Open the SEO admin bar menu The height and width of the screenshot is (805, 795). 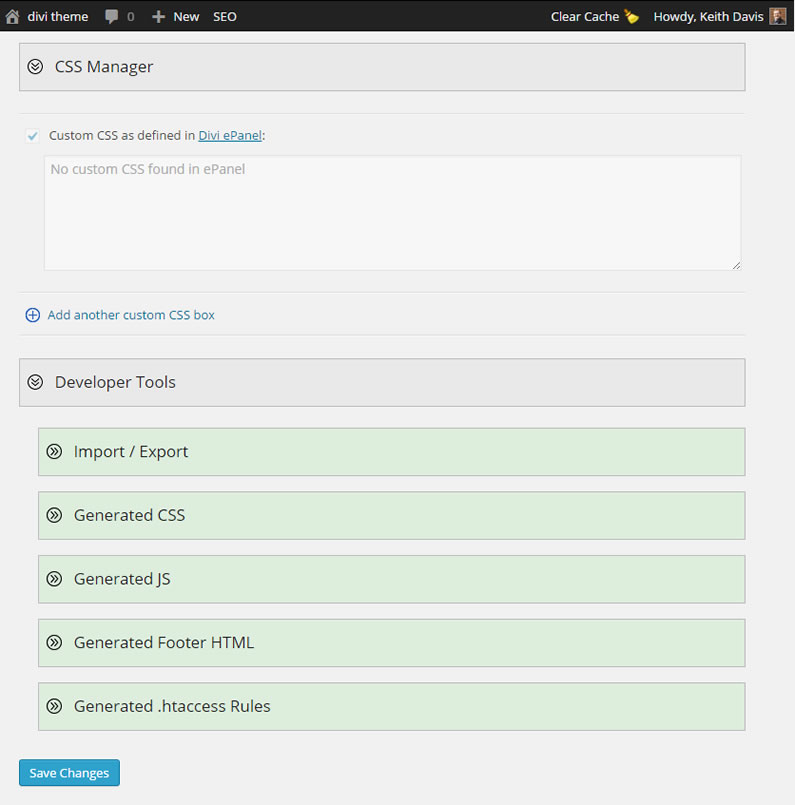coord(225,17)
